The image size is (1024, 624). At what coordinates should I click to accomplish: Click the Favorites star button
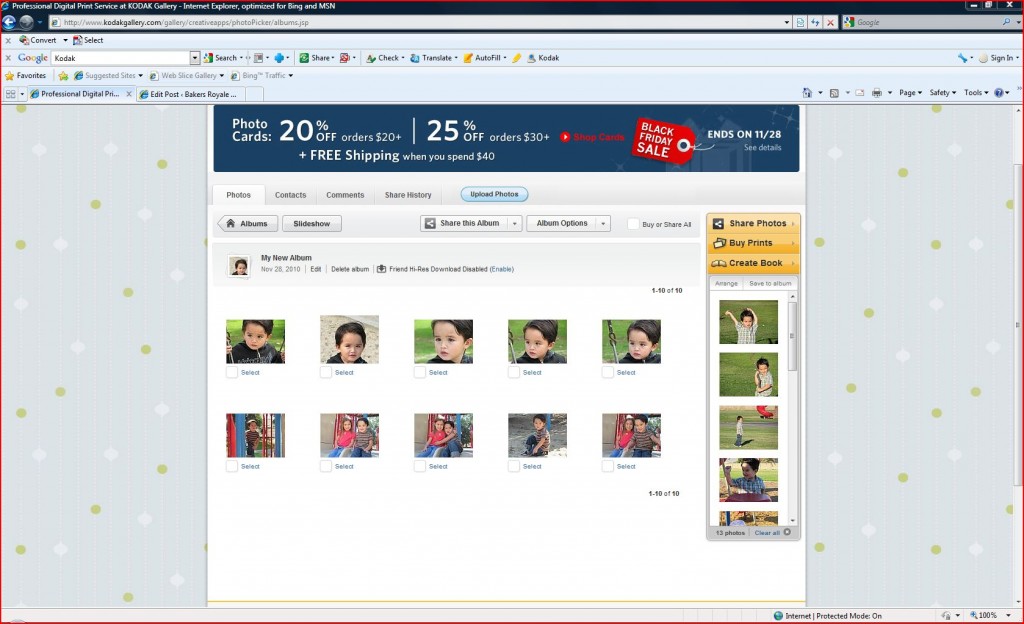(x=25, y=76)
